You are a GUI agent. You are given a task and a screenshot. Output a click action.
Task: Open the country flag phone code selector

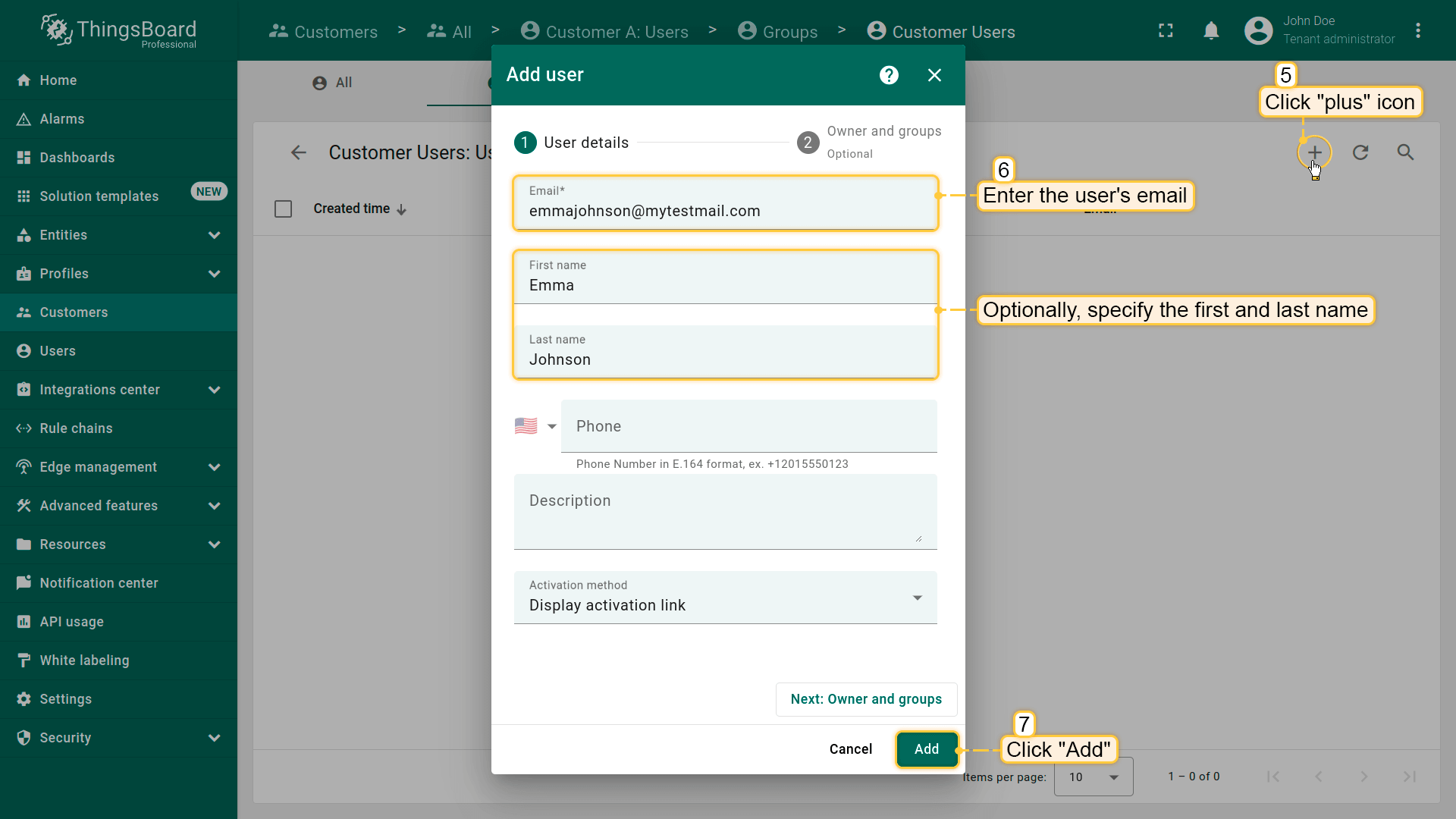[535, 426]
